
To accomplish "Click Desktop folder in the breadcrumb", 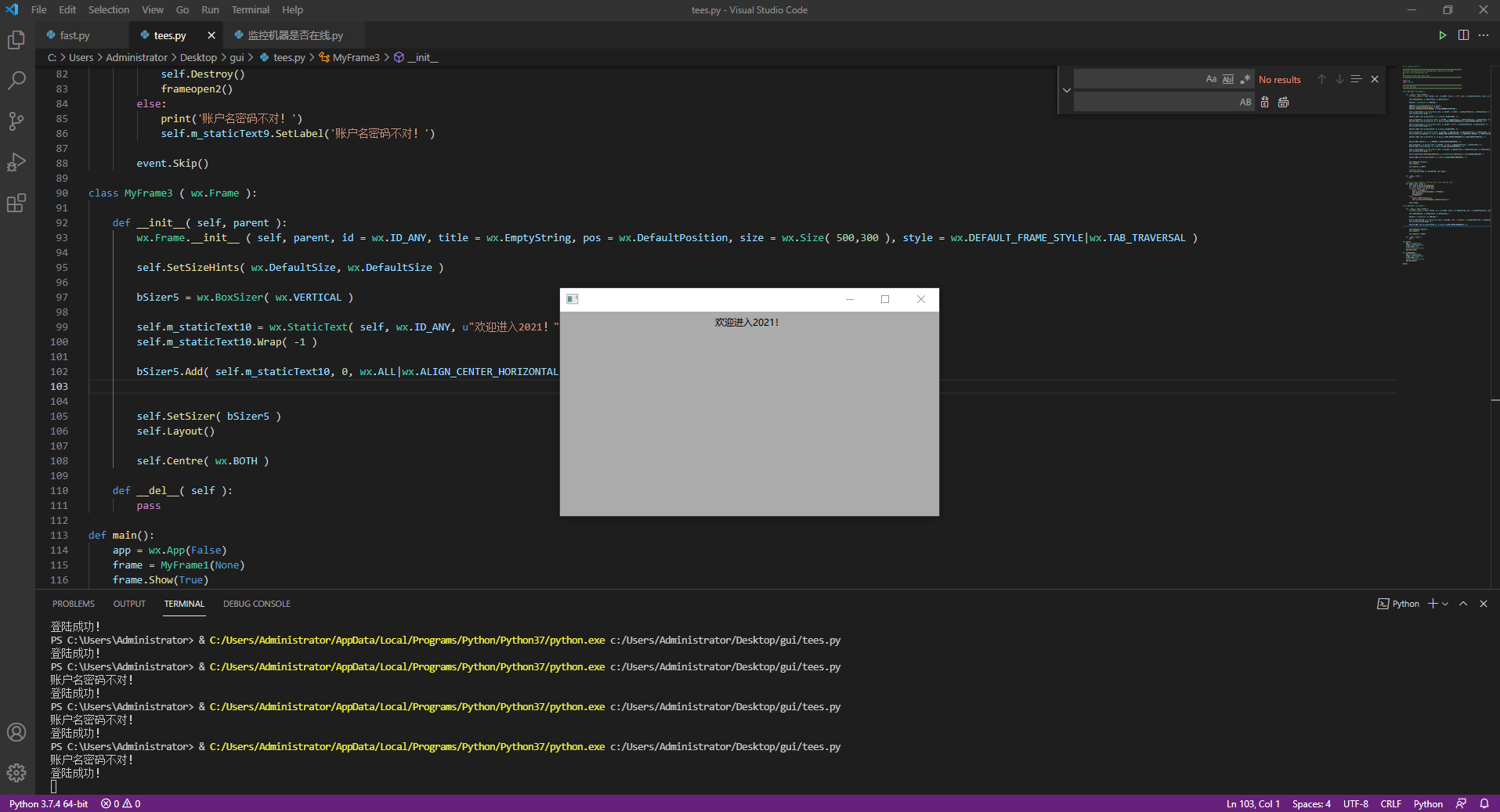I will click(x=198, y=57).
